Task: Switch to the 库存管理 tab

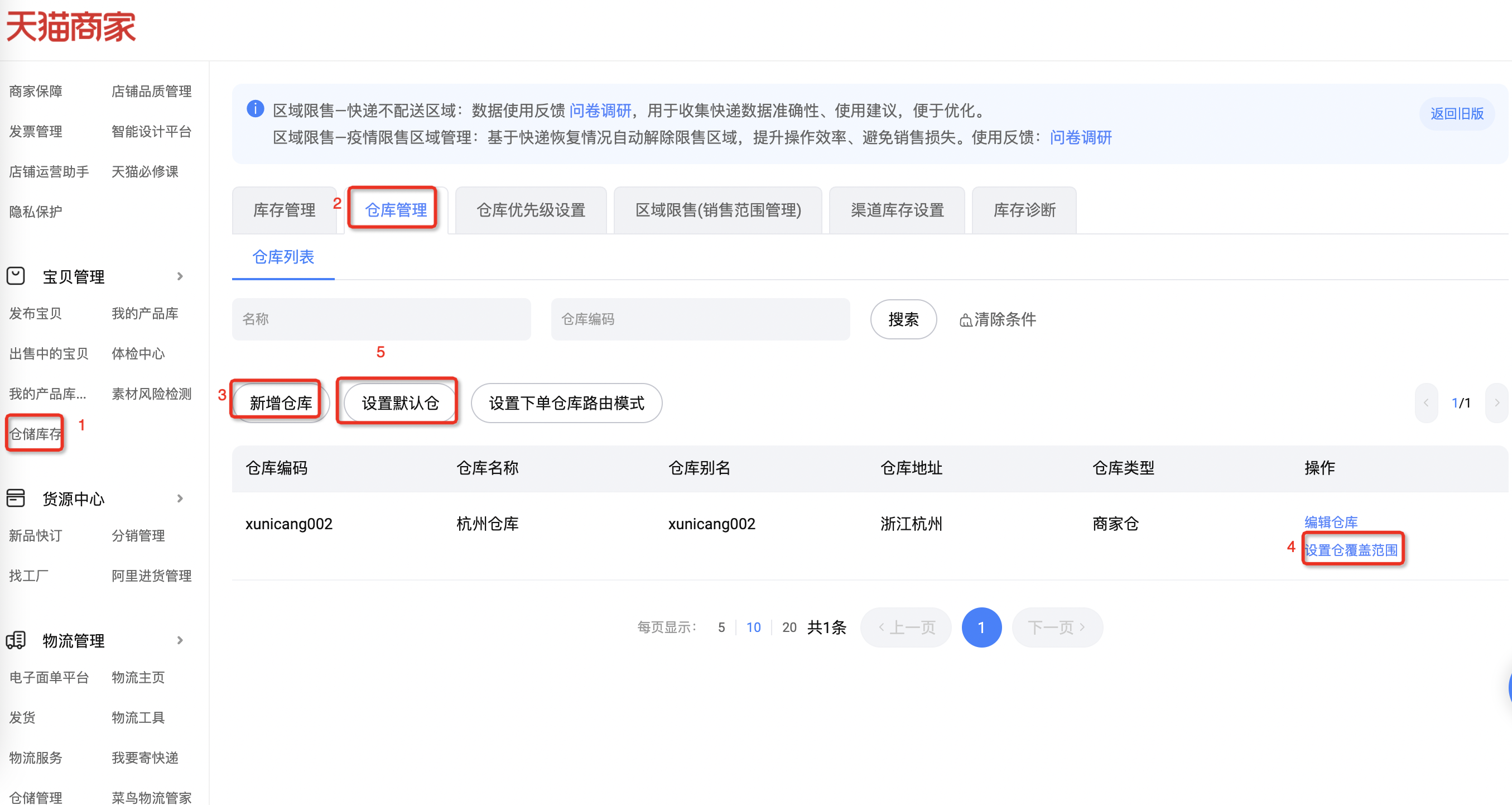Action: (284, 210)
